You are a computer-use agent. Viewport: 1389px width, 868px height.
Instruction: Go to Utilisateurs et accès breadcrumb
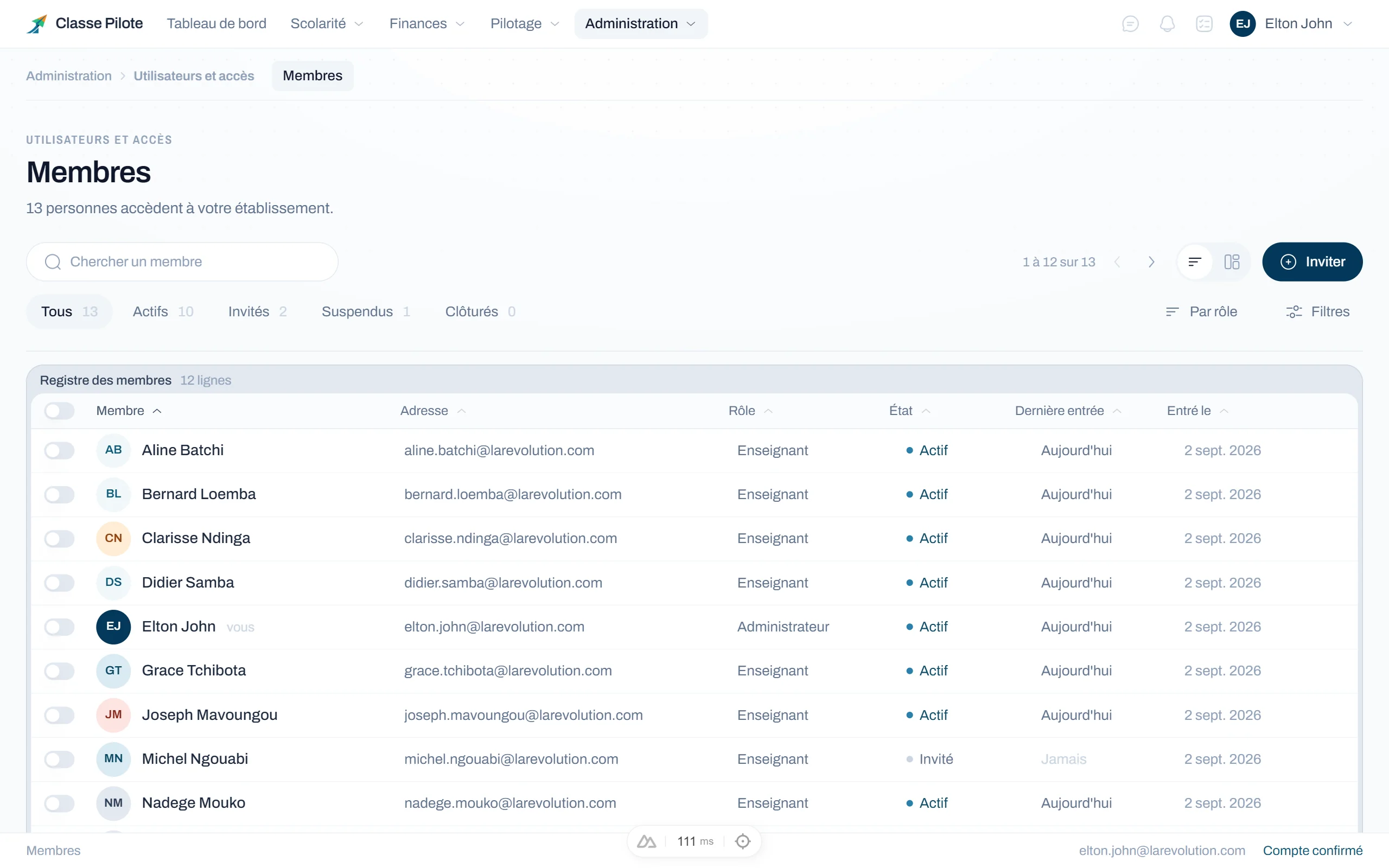pyautogui.click(x=193, y=76)
